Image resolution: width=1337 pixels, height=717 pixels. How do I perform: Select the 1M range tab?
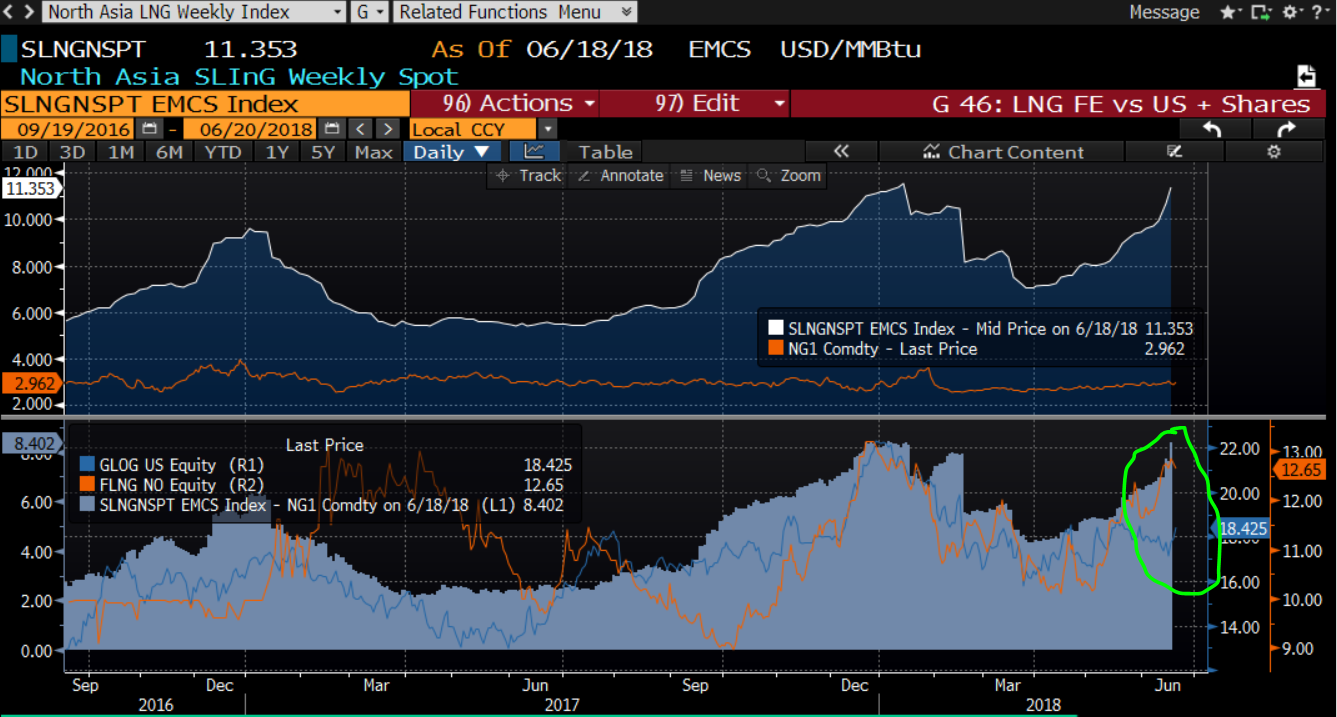coord(121,152)
